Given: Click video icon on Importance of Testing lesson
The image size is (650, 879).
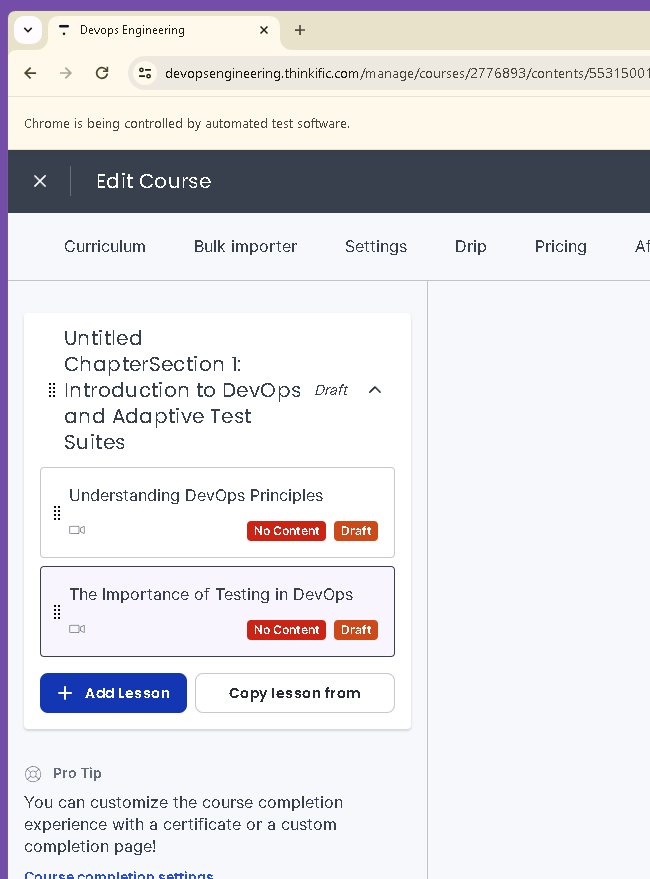Looking at the screenshot, I should click(77, 629).
